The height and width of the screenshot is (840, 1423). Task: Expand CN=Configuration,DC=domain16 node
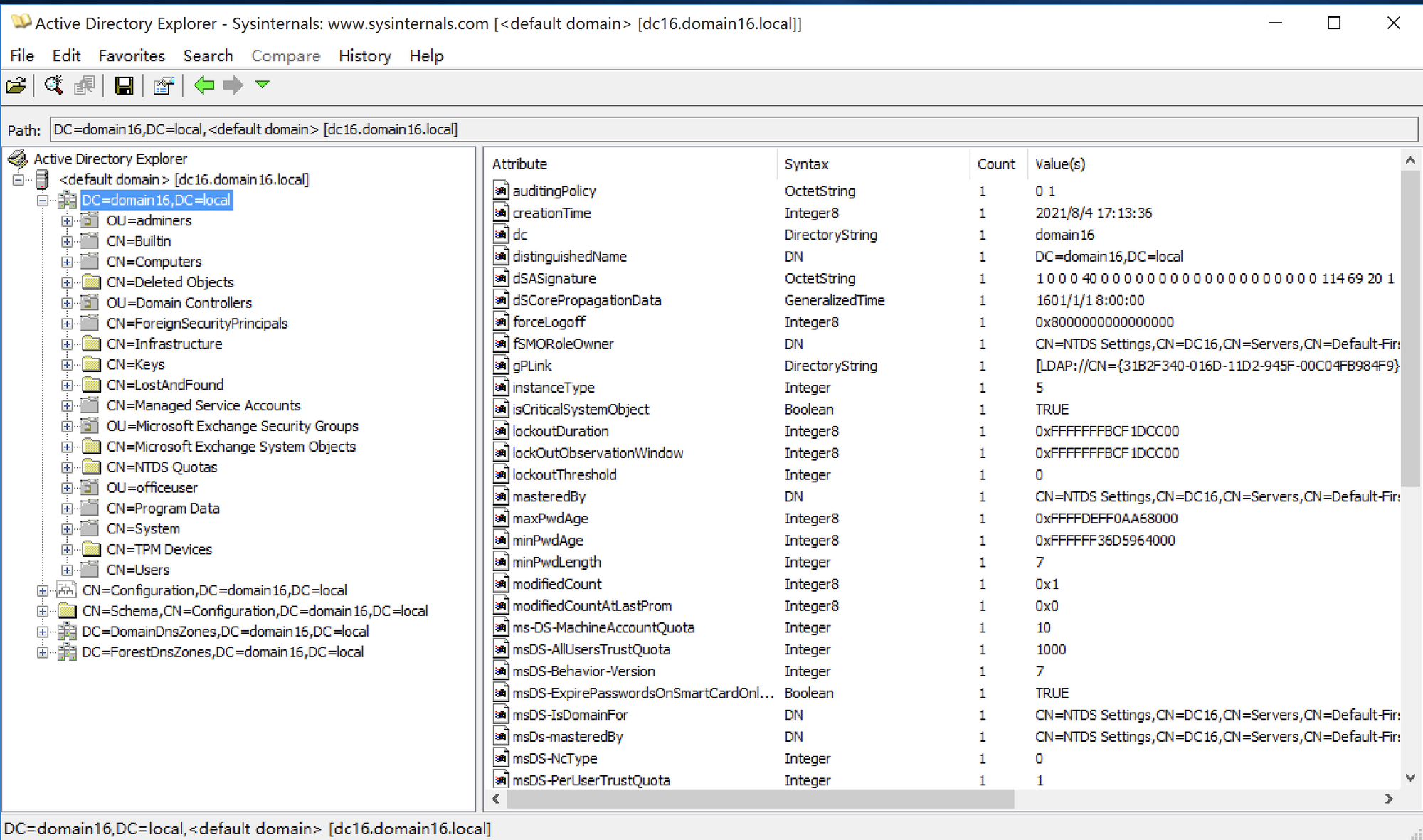click(43, 590)
